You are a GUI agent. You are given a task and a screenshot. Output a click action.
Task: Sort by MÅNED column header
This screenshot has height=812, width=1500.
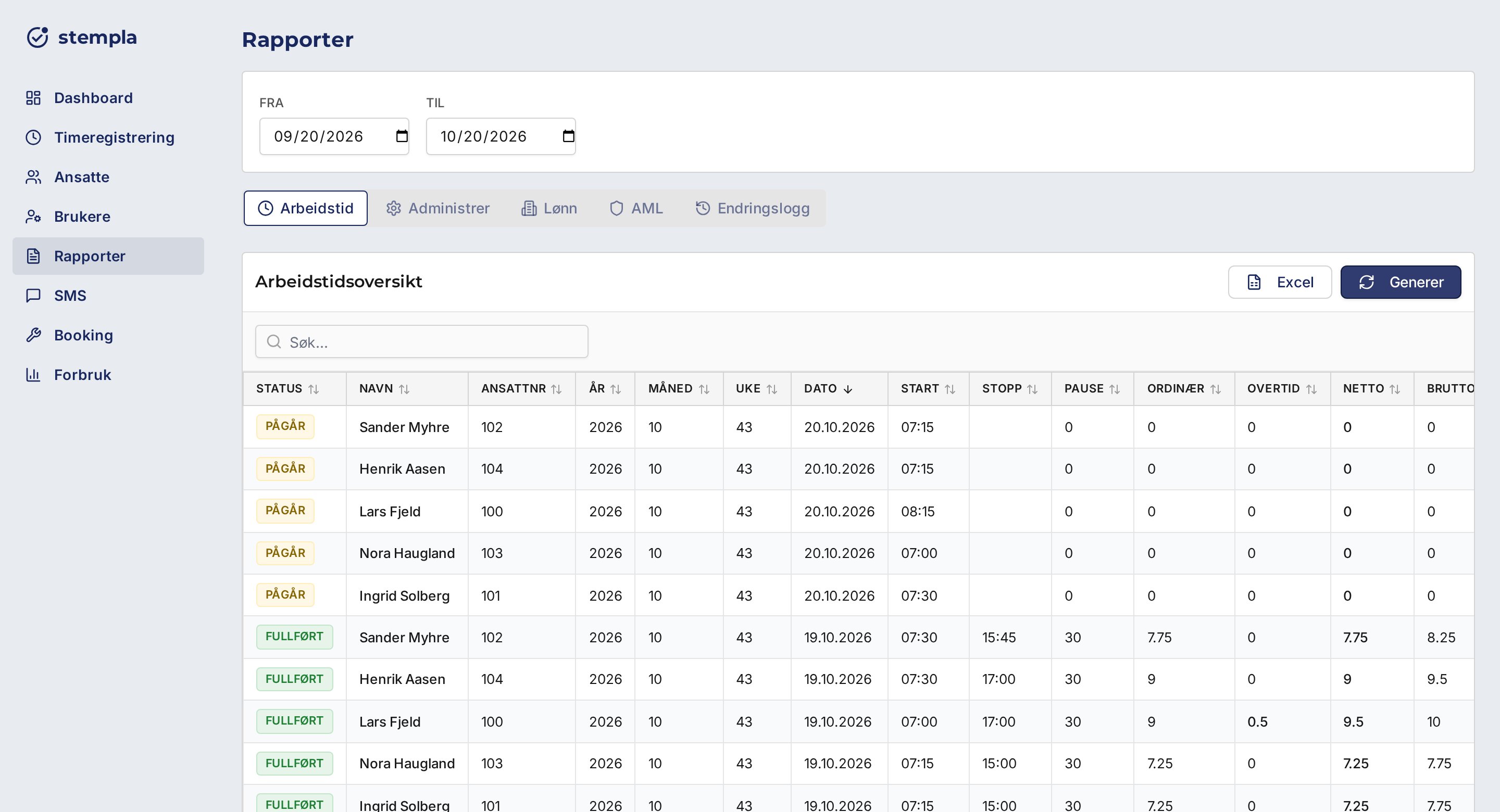(678, 389)
